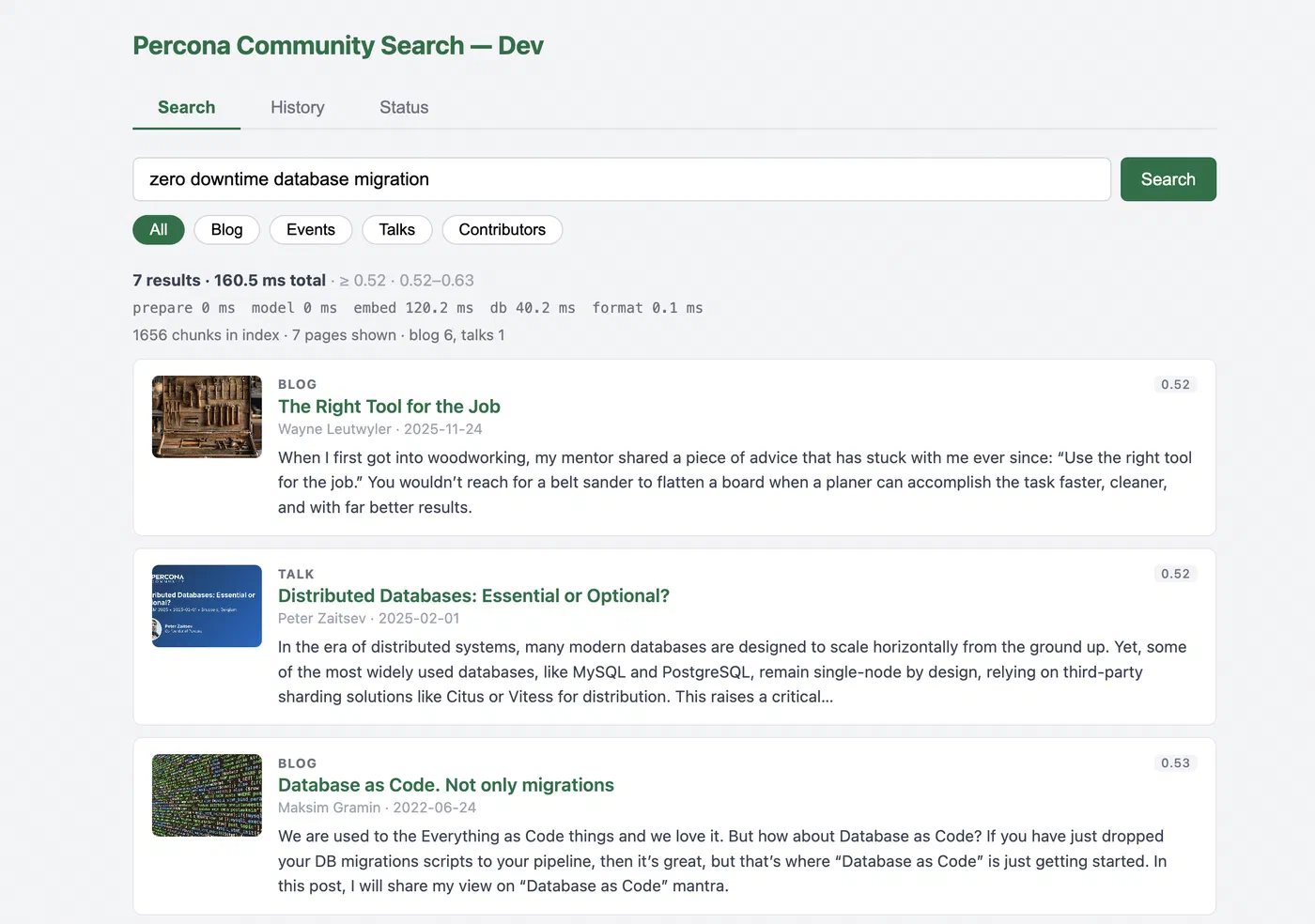The image size is (1315, 924).
Task: Open the Status tab
Action: [404, 107]
